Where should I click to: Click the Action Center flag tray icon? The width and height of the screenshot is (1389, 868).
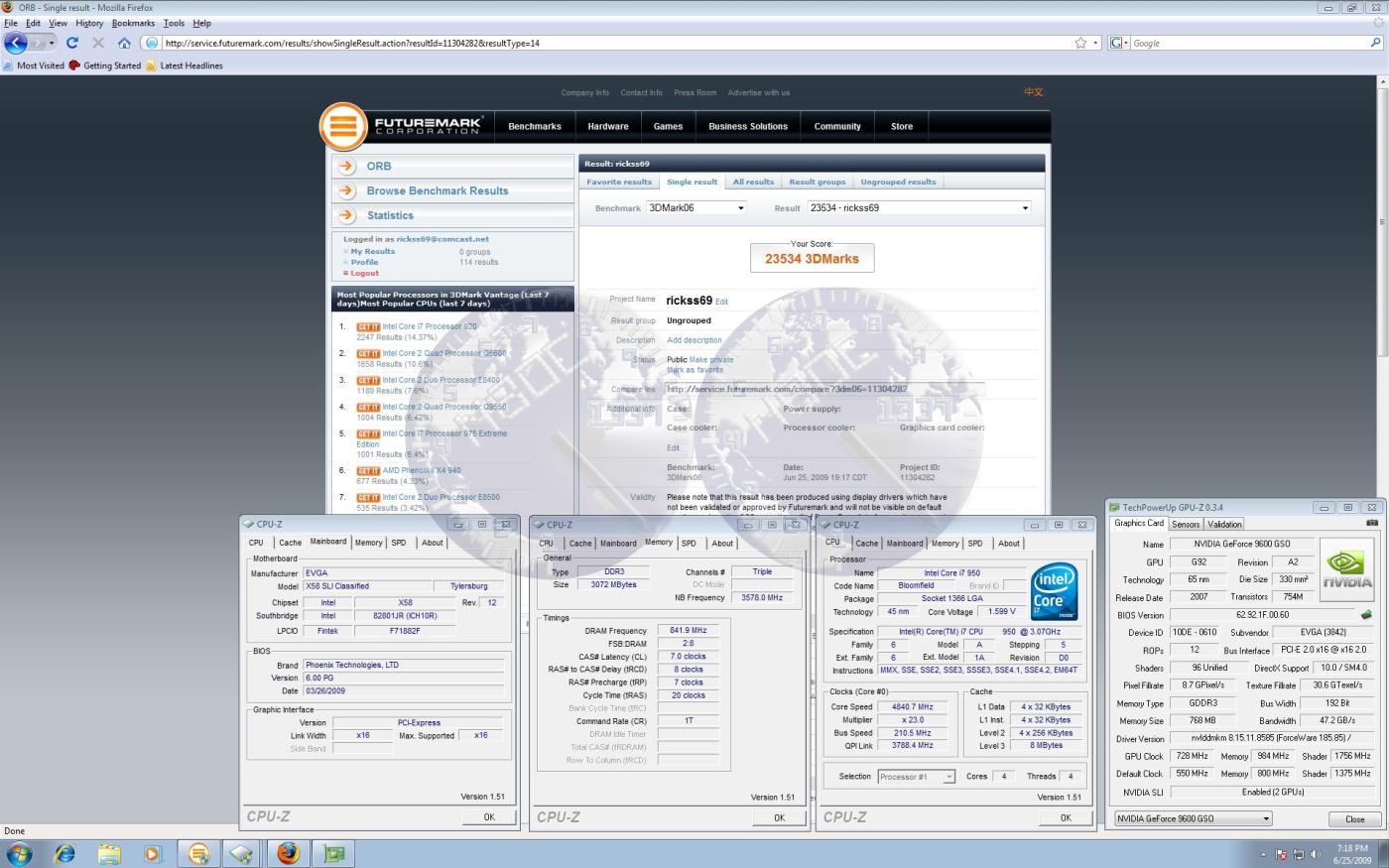[x=1280, y=854]
